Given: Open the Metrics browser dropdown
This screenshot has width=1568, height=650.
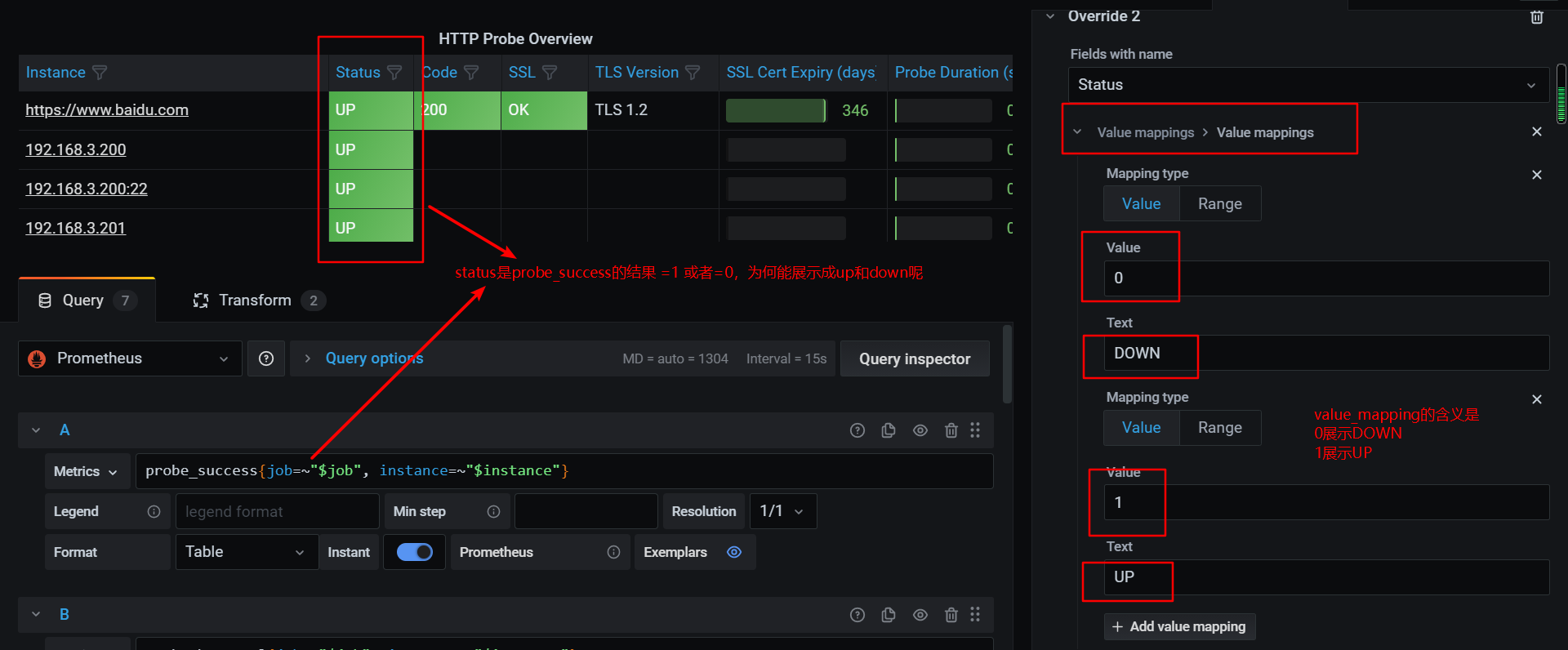Looking at the screenshot, I should 87,471.
